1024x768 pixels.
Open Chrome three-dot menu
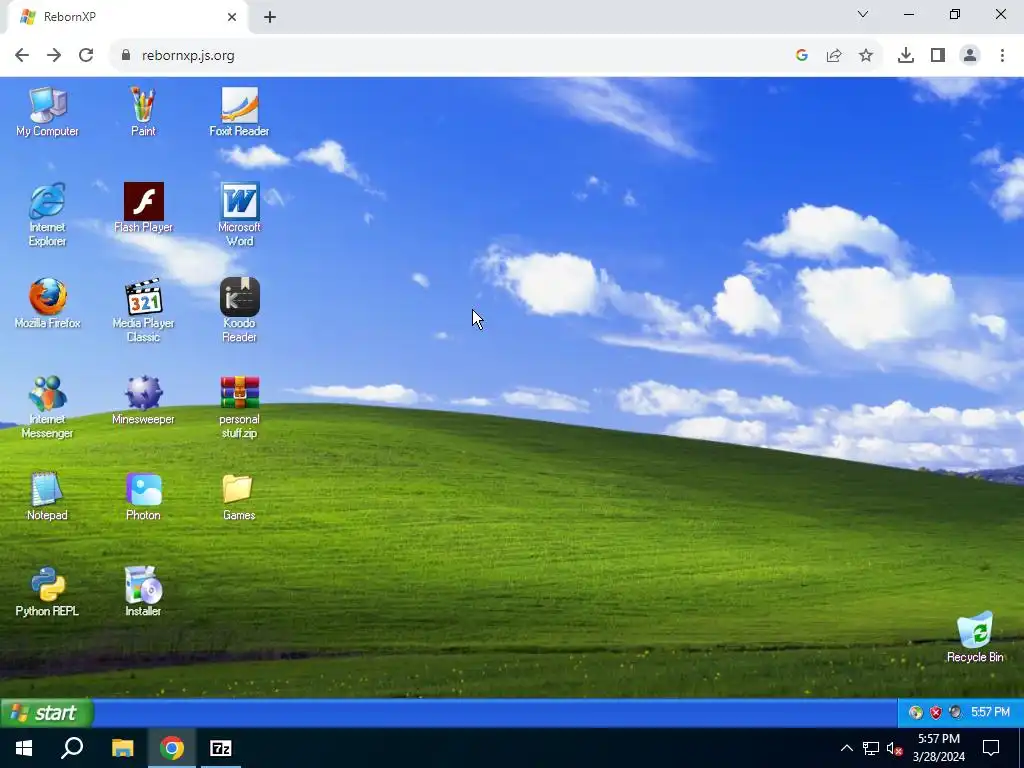[x=1002, y=56]
